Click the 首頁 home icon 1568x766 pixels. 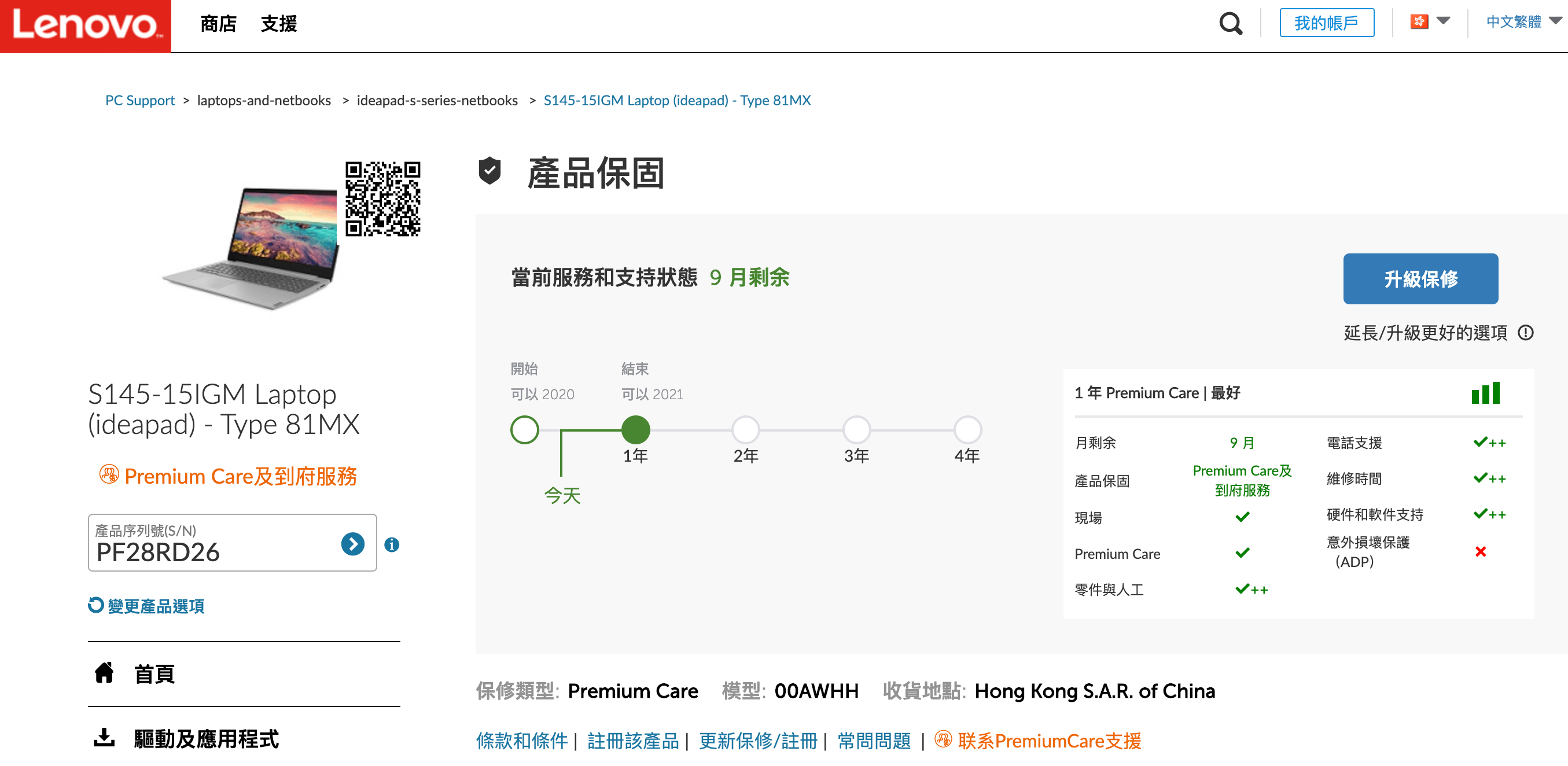(x=104, y=673)
